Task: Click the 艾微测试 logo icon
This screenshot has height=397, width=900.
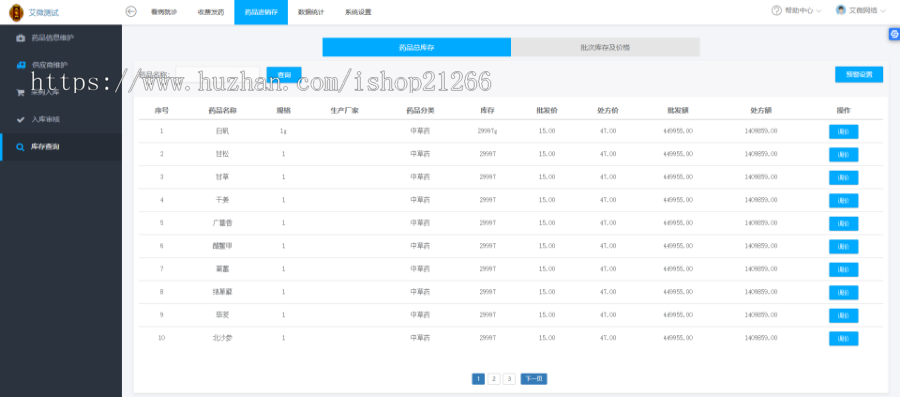Action: coord(17,12)
